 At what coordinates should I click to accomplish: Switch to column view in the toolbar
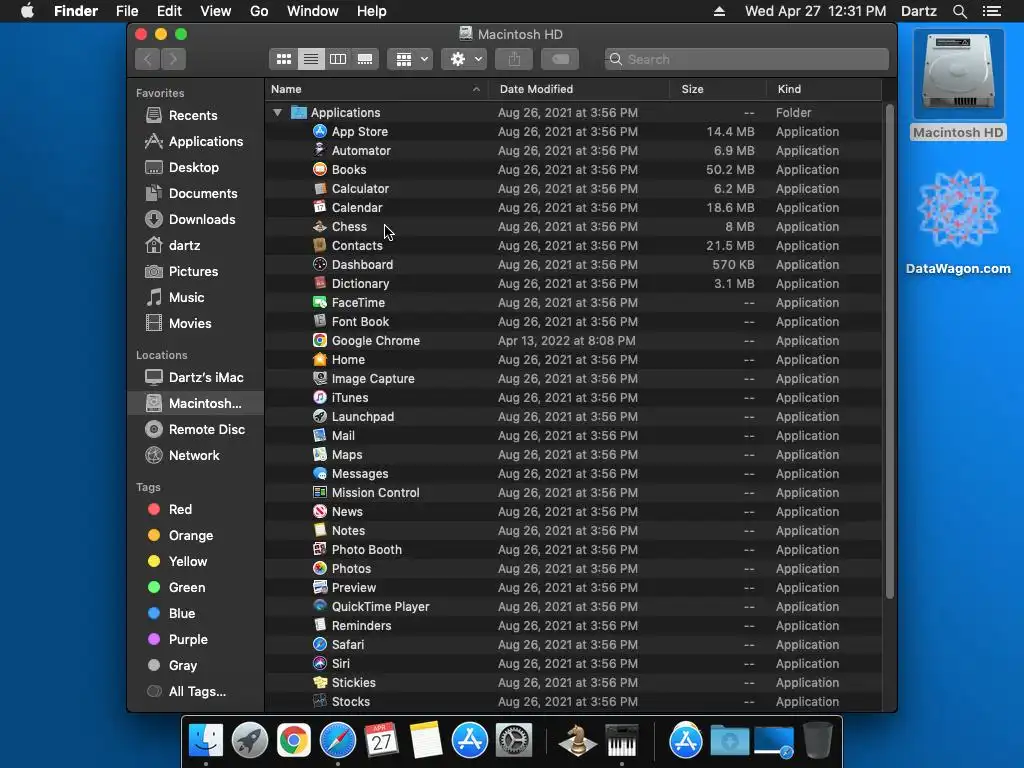(338, 59)
